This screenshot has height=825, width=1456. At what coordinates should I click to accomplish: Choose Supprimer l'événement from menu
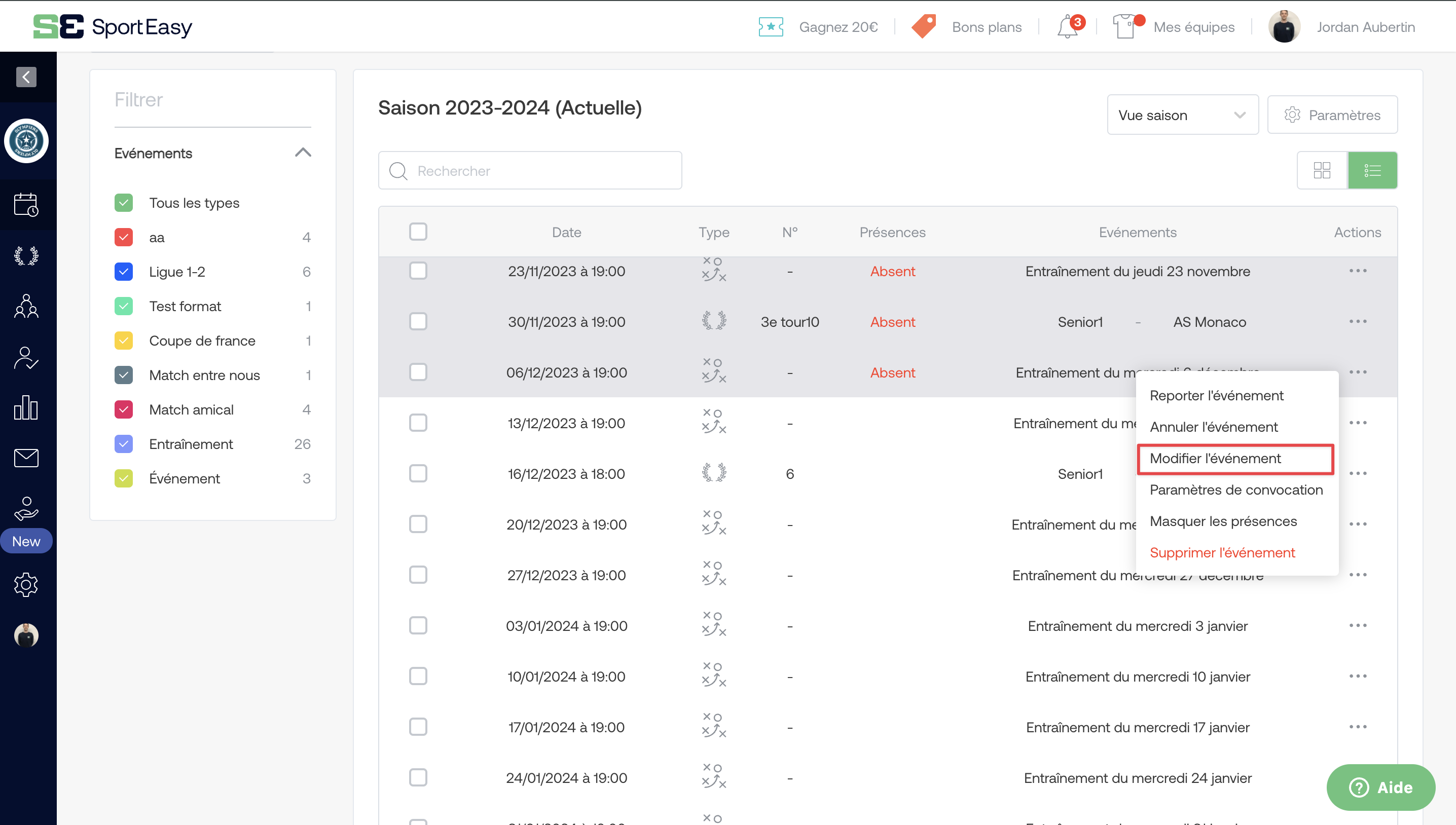point(1222,552)
